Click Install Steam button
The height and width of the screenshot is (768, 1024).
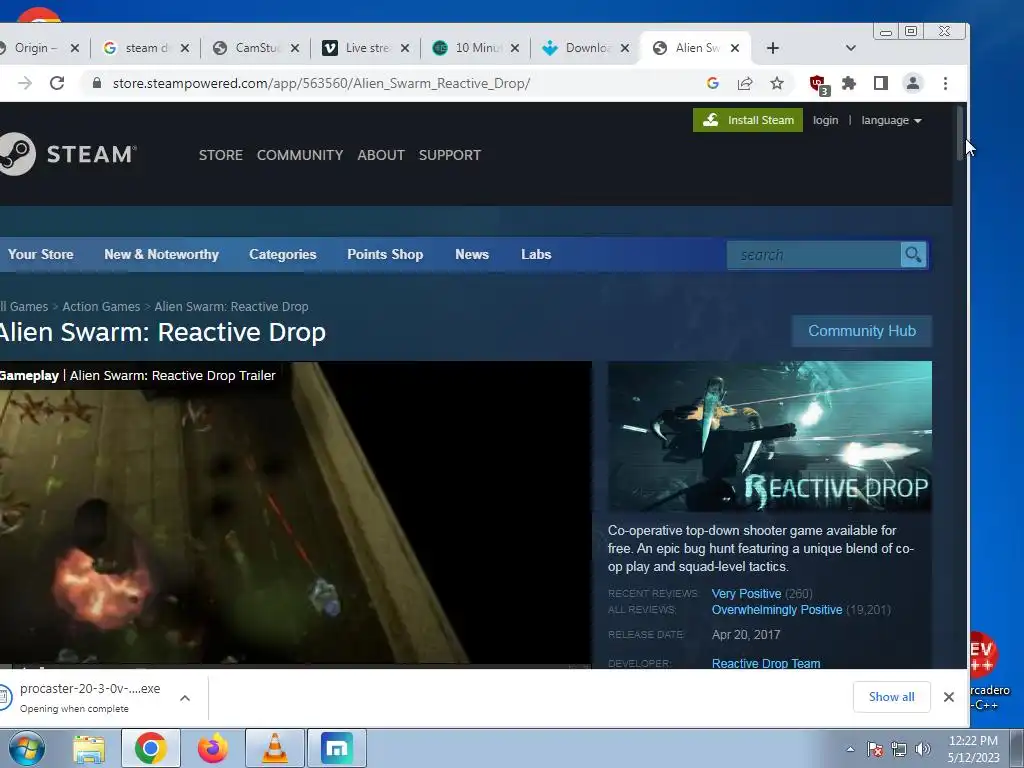pos(748,120)
